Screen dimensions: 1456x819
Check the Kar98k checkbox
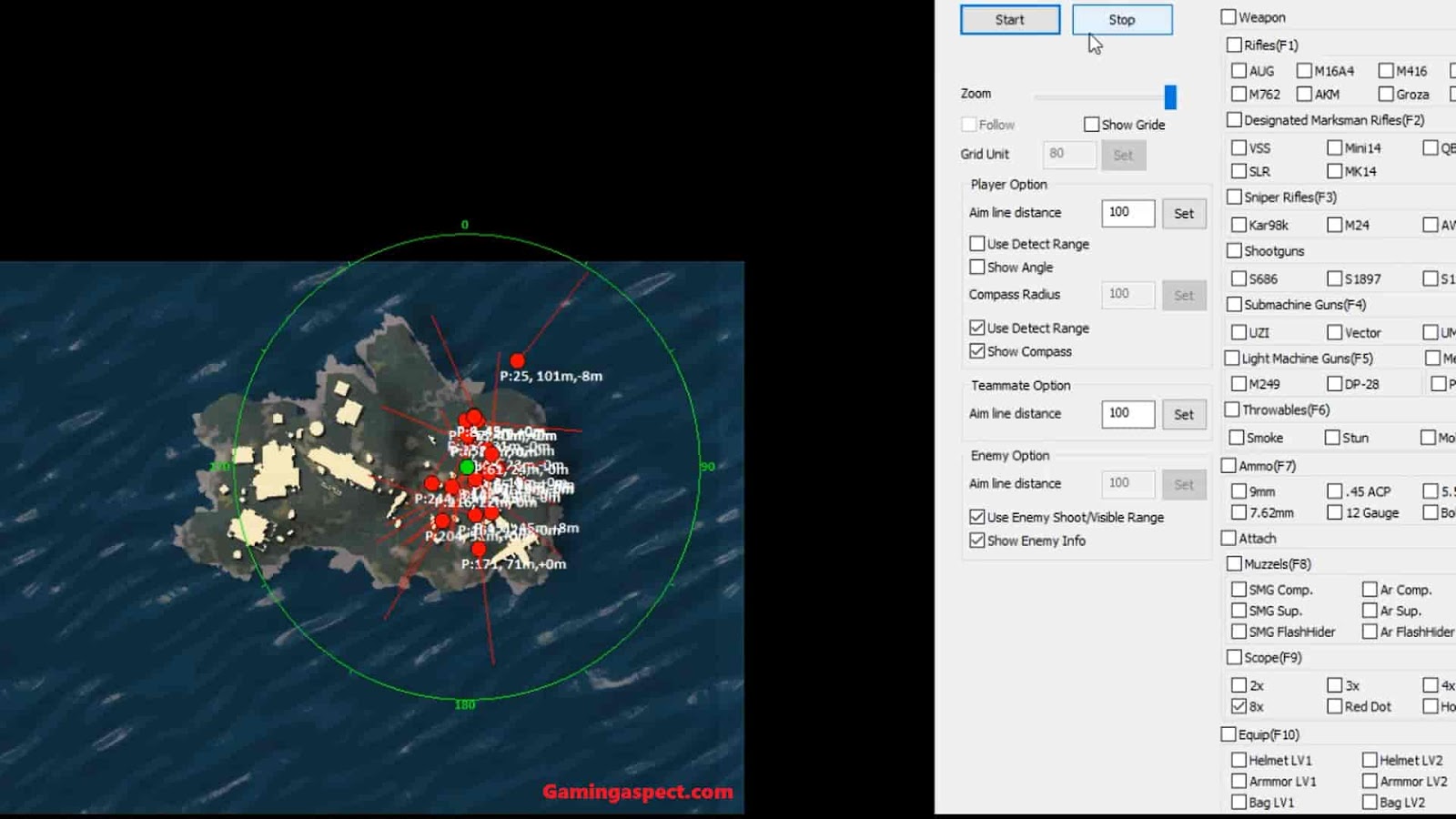click(1239, 225)
